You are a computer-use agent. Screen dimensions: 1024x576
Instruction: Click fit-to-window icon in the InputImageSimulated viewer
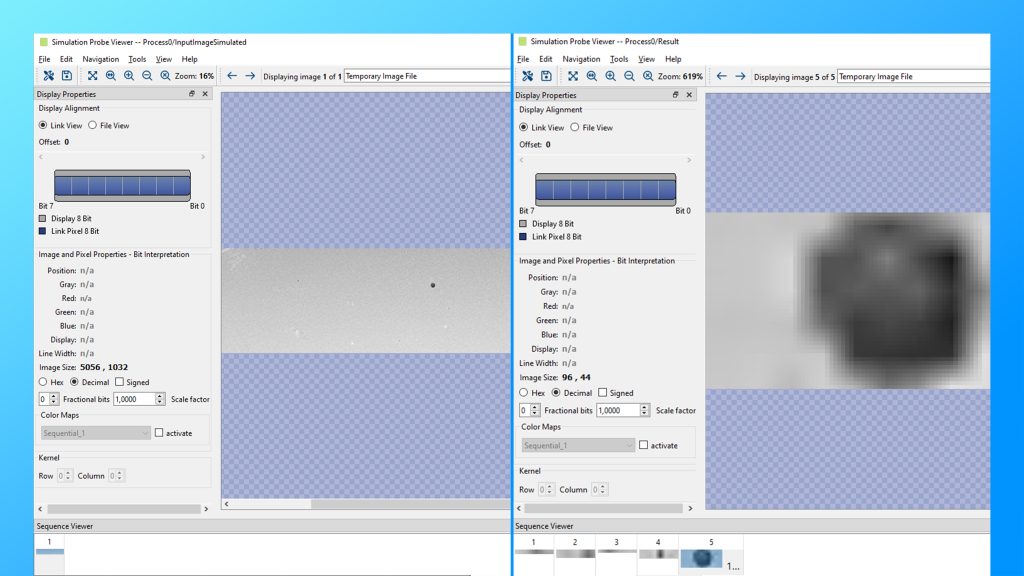(92, 76)
